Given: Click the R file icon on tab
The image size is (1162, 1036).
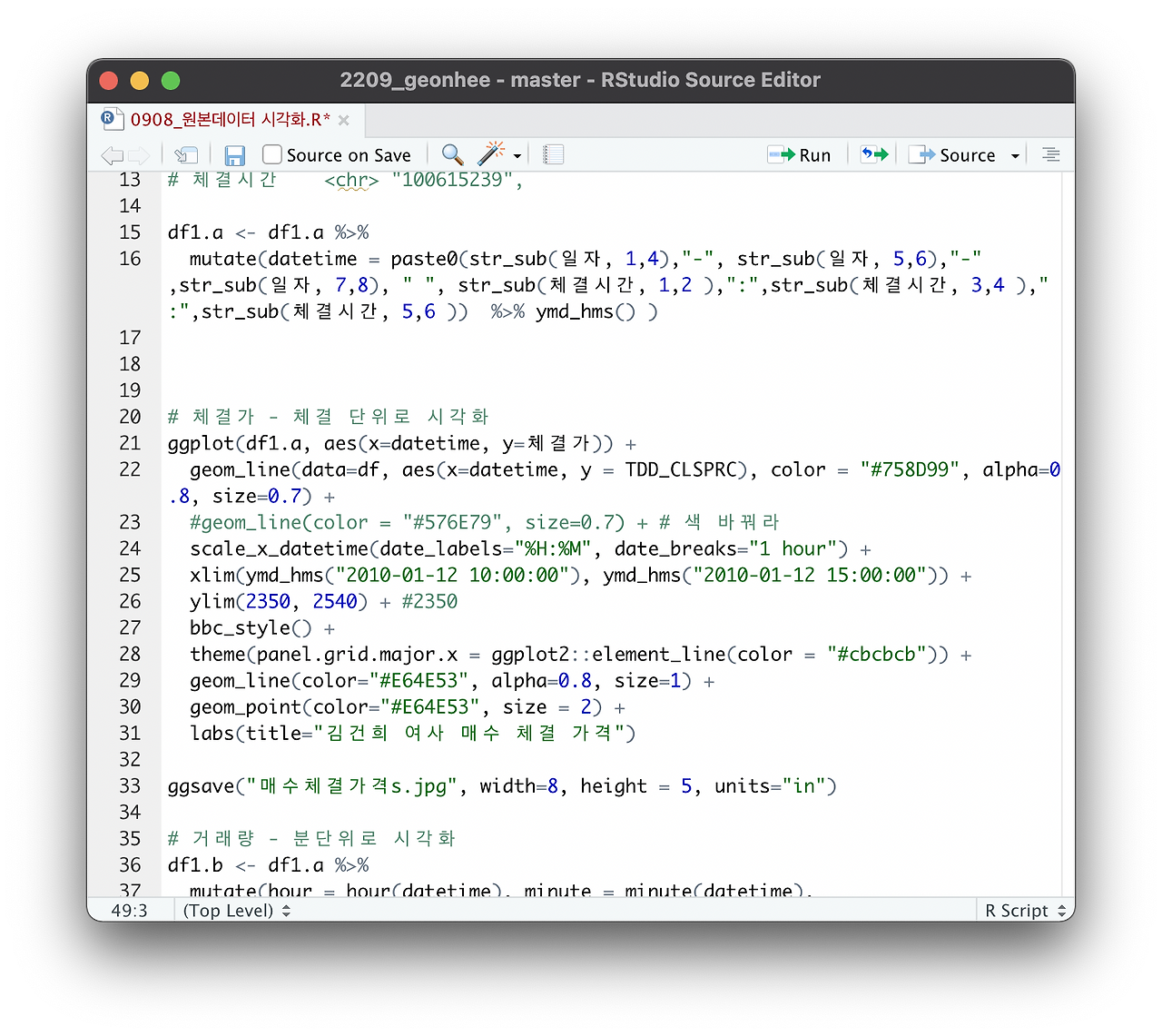Looking at the screenshot, I should (x=110, y=119).
